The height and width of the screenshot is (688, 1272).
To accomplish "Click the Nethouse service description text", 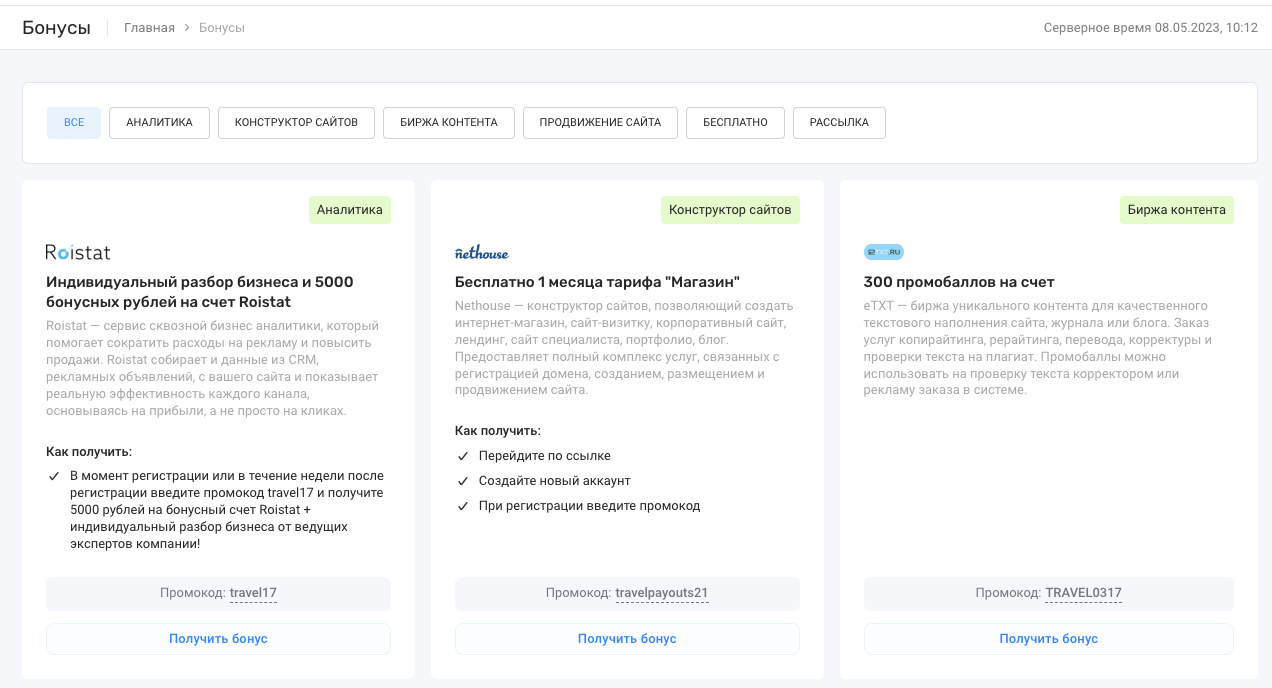I will click(x=624, y=347).
